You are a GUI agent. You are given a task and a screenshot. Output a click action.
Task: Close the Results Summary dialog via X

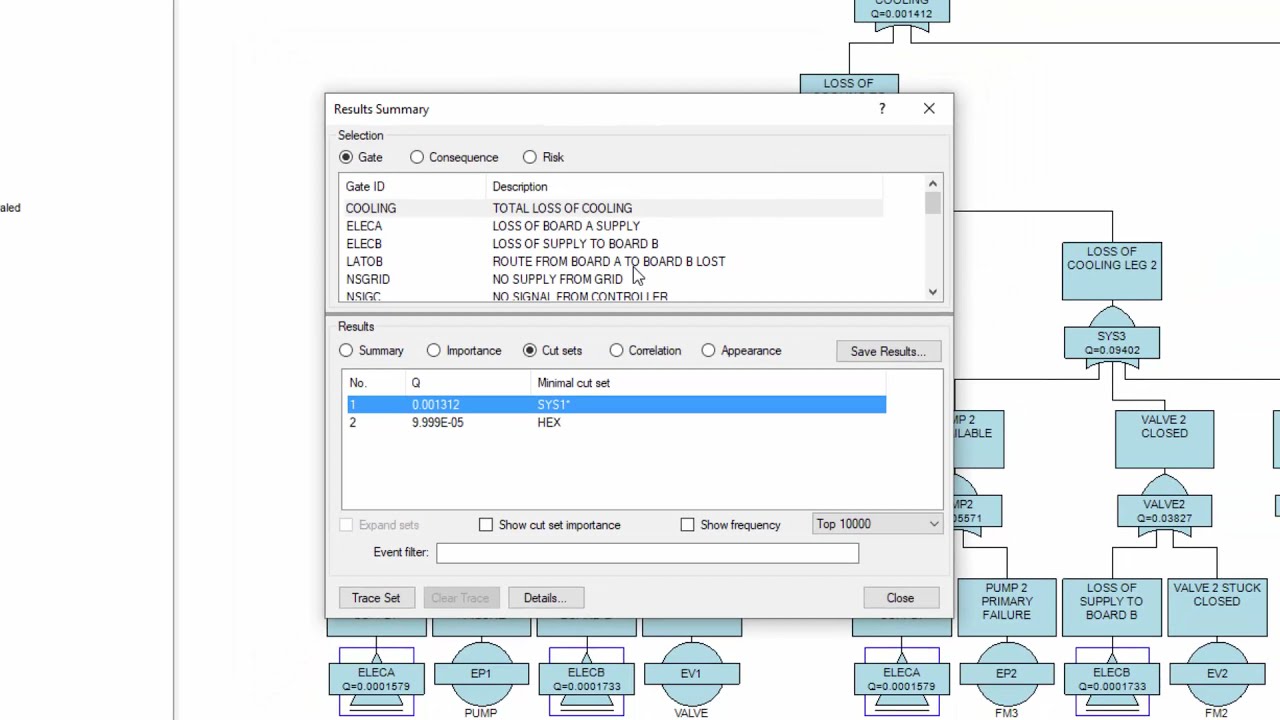coord(929,108)
